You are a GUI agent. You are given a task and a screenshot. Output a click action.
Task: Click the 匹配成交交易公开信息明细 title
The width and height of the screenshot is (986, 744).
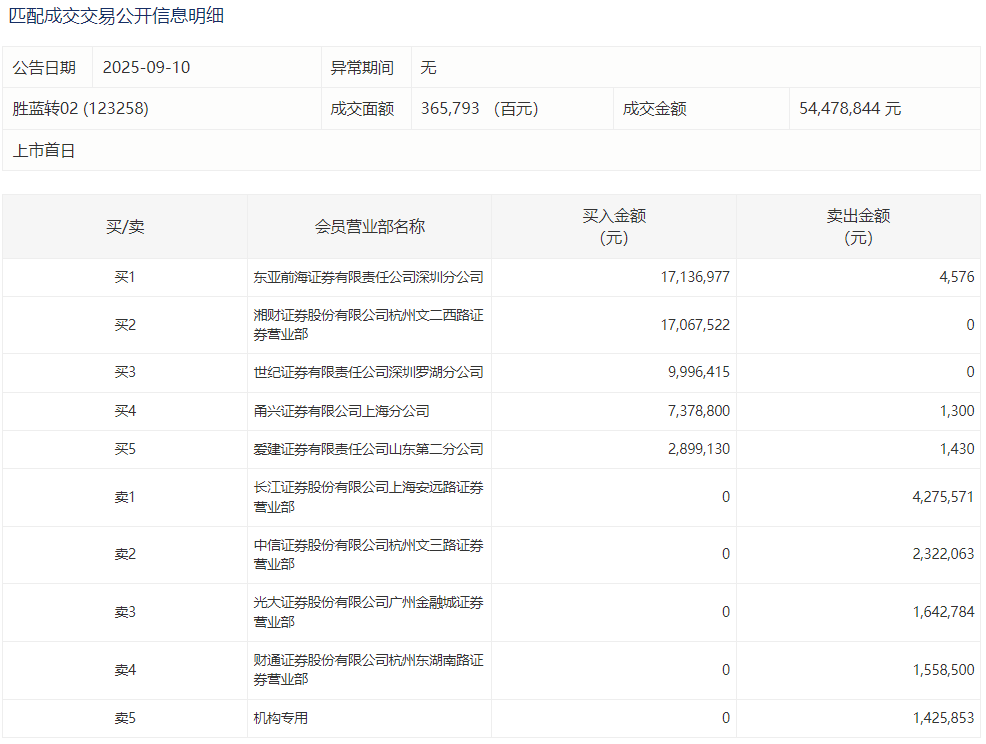click(x=116, y=16)
